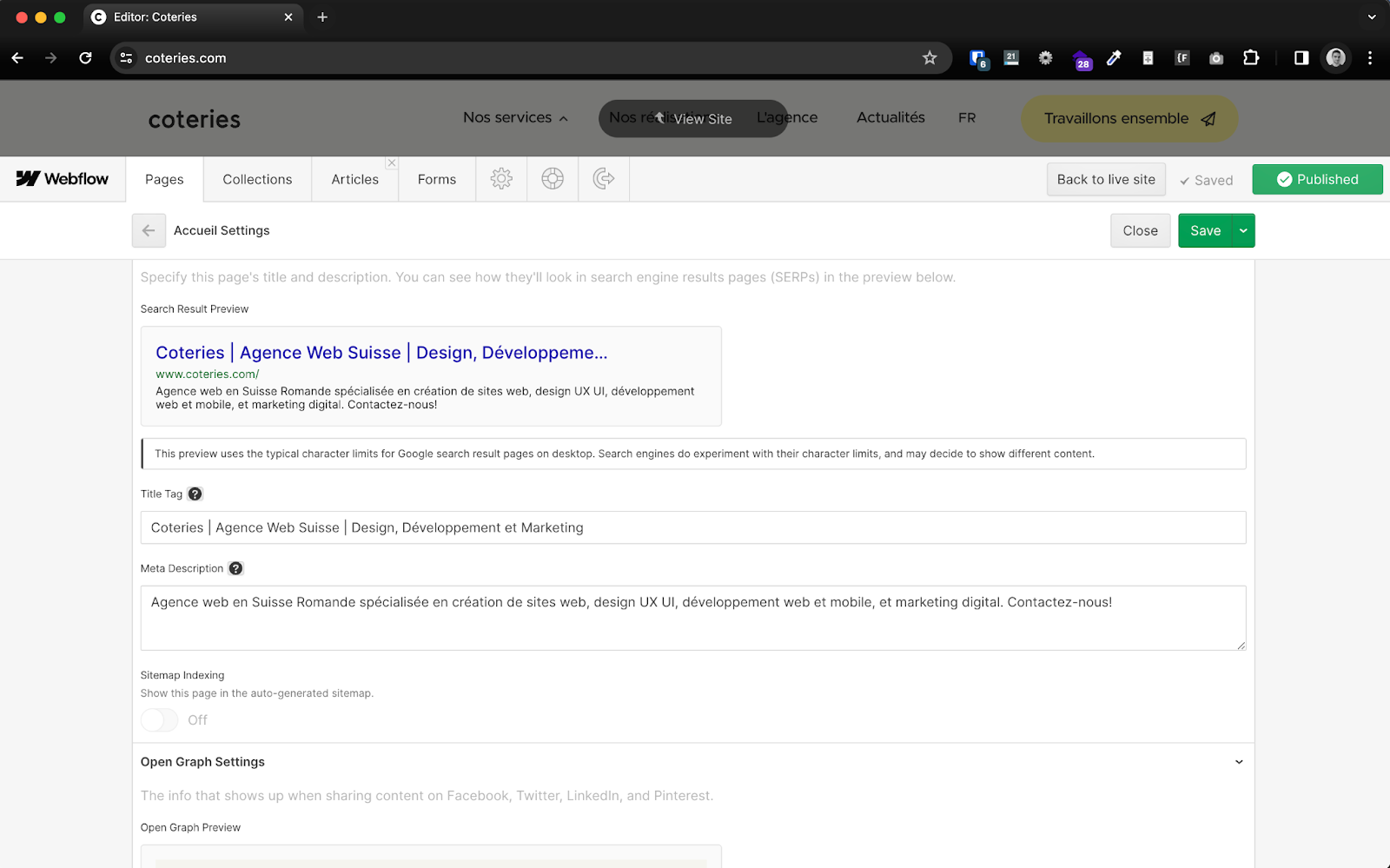The height and width of the screenshot is (868, 1390).
Task: Open the search preview title link
Action: point(381,353)
